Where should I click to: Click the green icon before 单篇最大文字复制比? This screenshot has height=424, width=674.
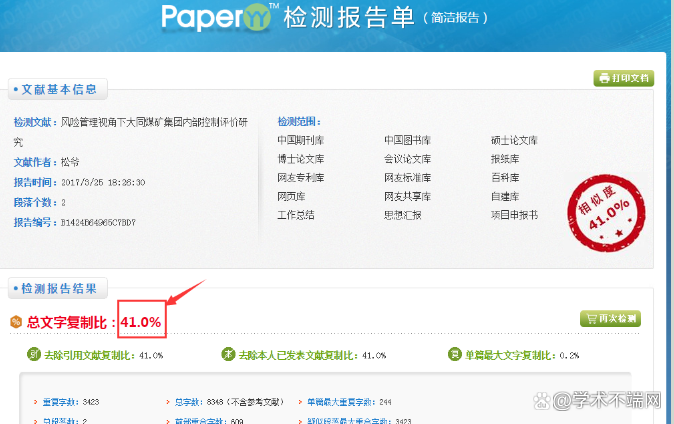454,354
